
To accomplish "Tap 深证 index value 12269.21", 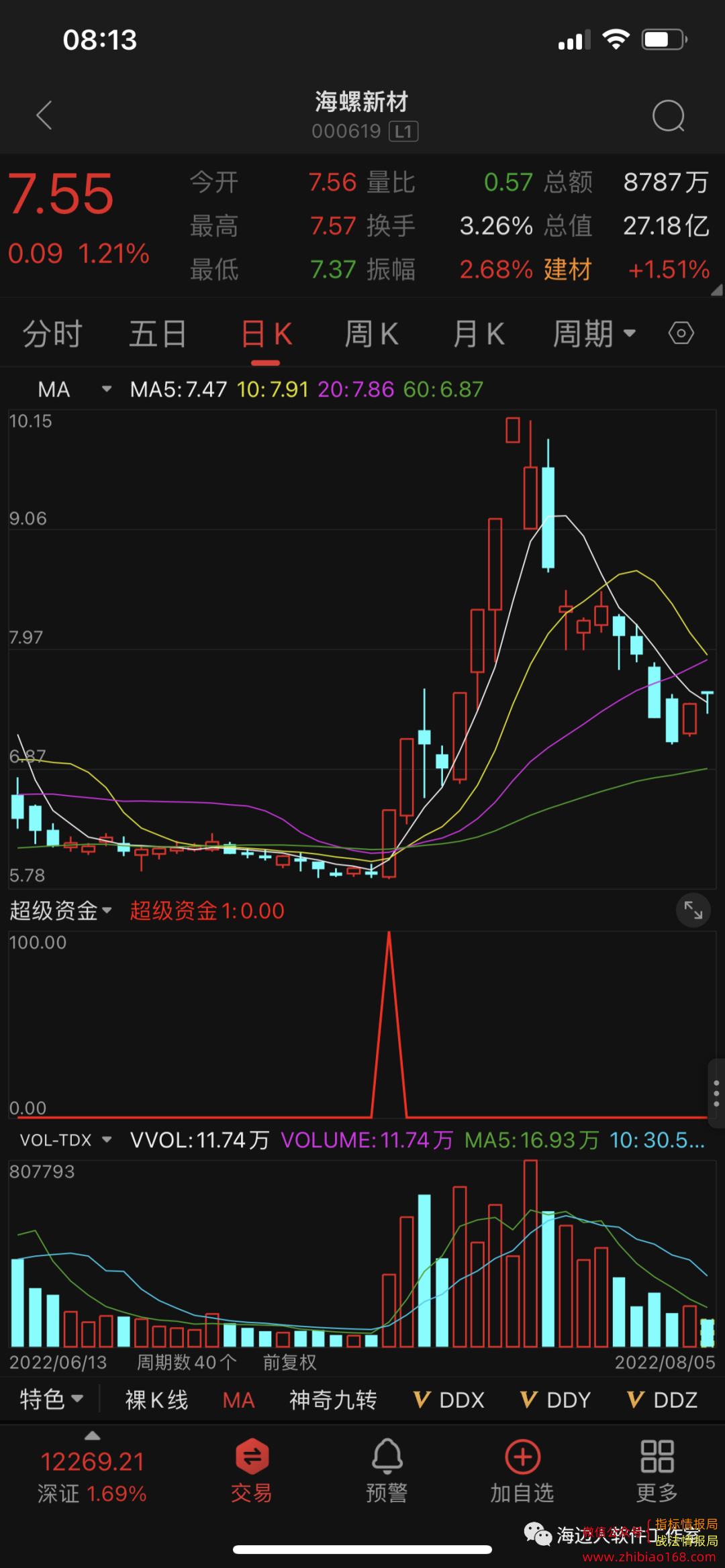I will pos(93,1461).
